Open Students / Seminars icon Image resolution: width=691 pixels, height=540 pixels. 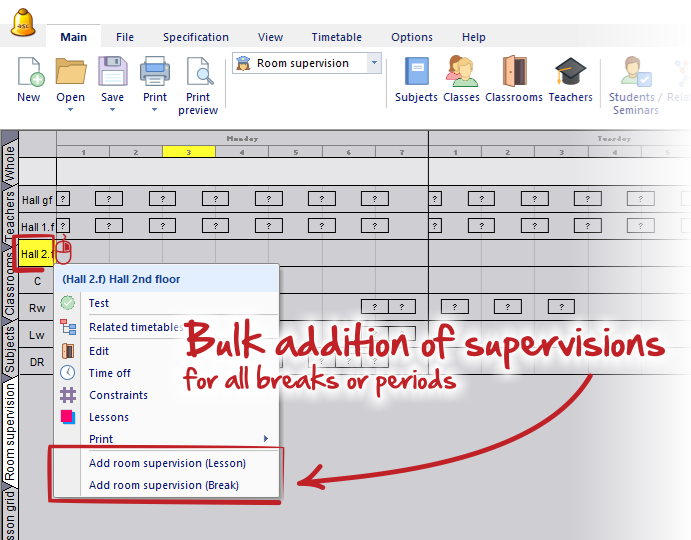pos(634,73)
